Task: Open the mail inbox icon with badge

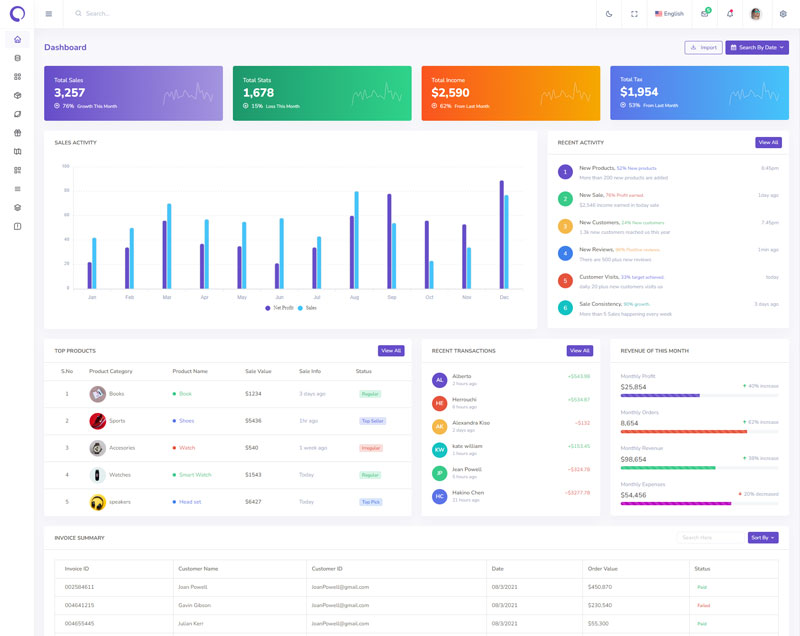Action: click(x=705, y=14)
